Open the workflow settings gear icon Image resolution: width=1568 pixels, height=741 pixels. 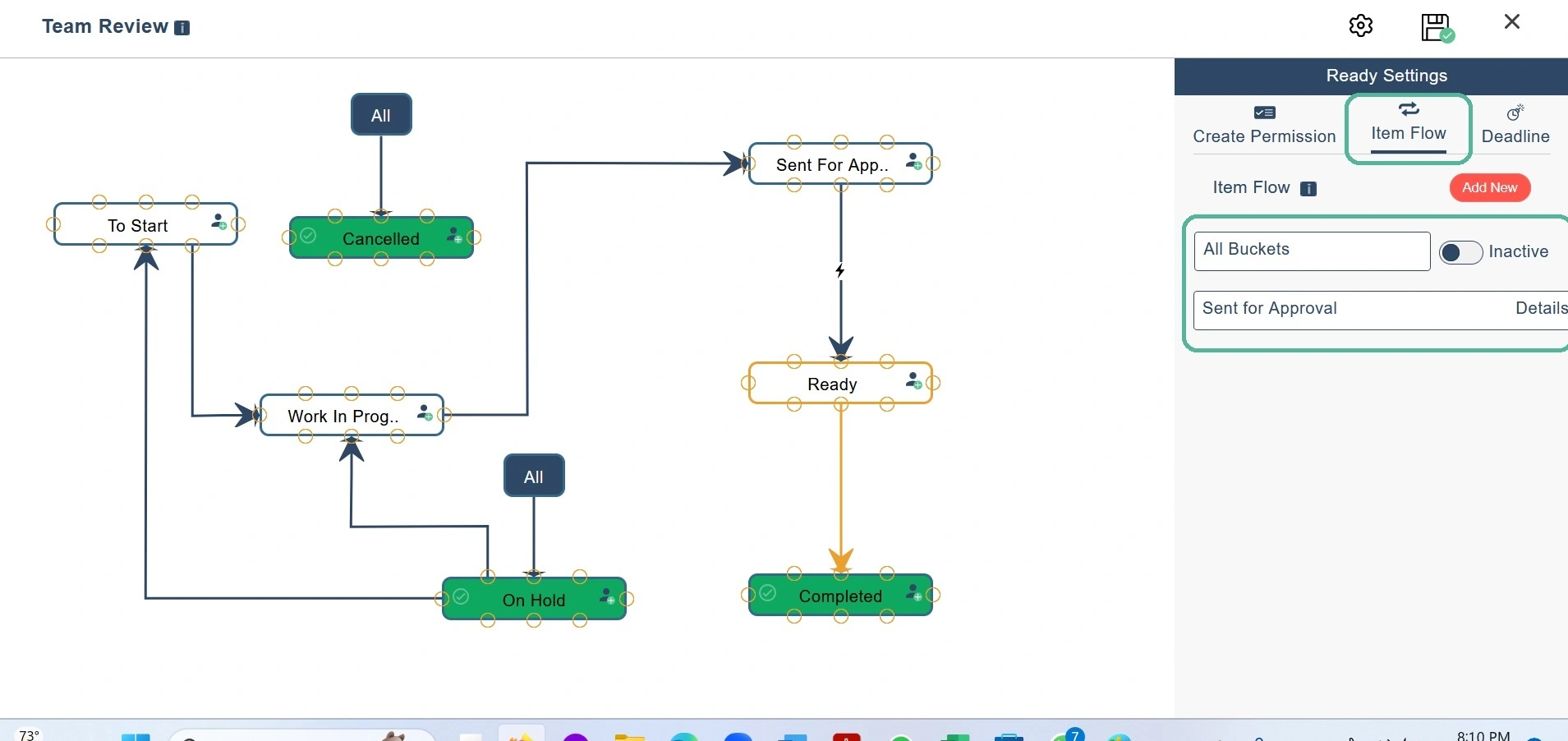(x=1361, y=25)
